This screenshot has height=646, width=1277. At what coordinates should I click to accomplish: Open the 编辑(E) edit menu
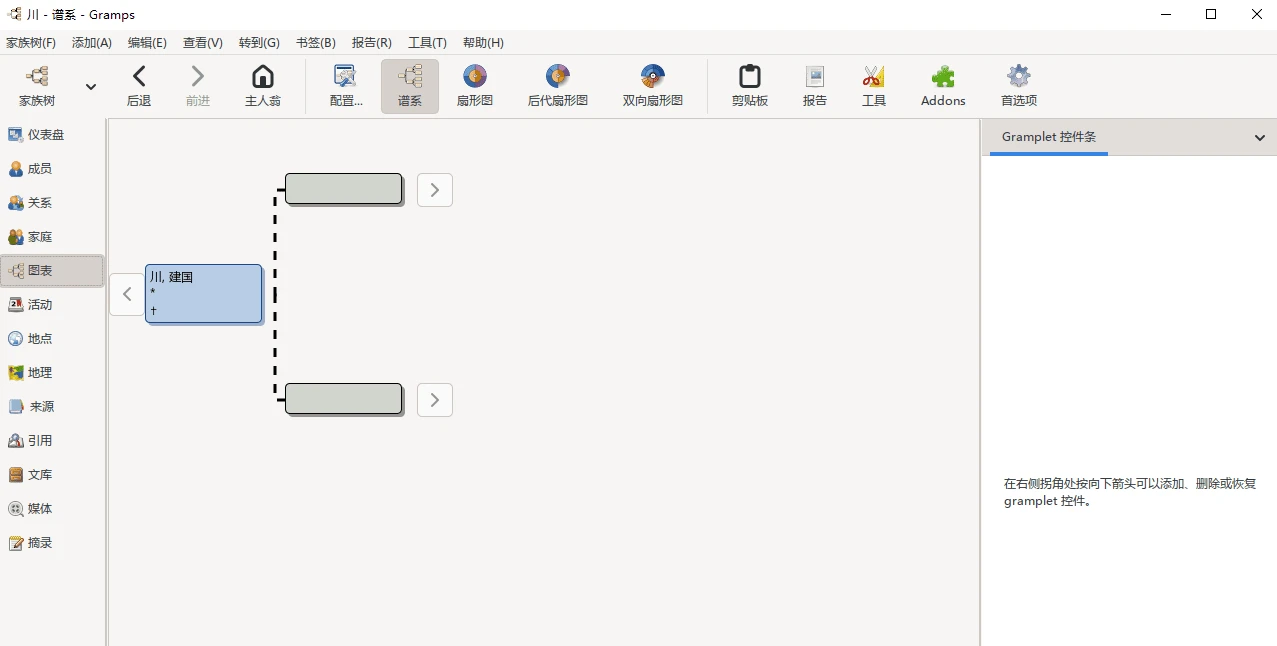point(147,43)
